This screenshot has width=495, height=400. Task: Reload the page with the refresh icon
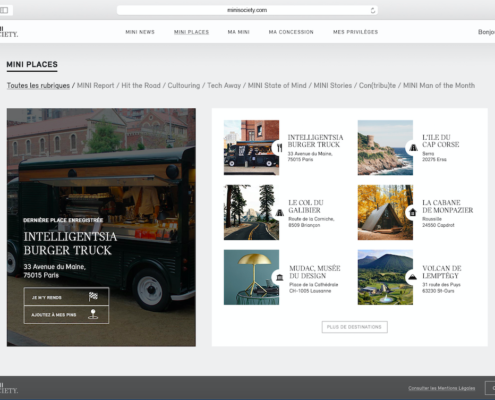tap(373, 10)
